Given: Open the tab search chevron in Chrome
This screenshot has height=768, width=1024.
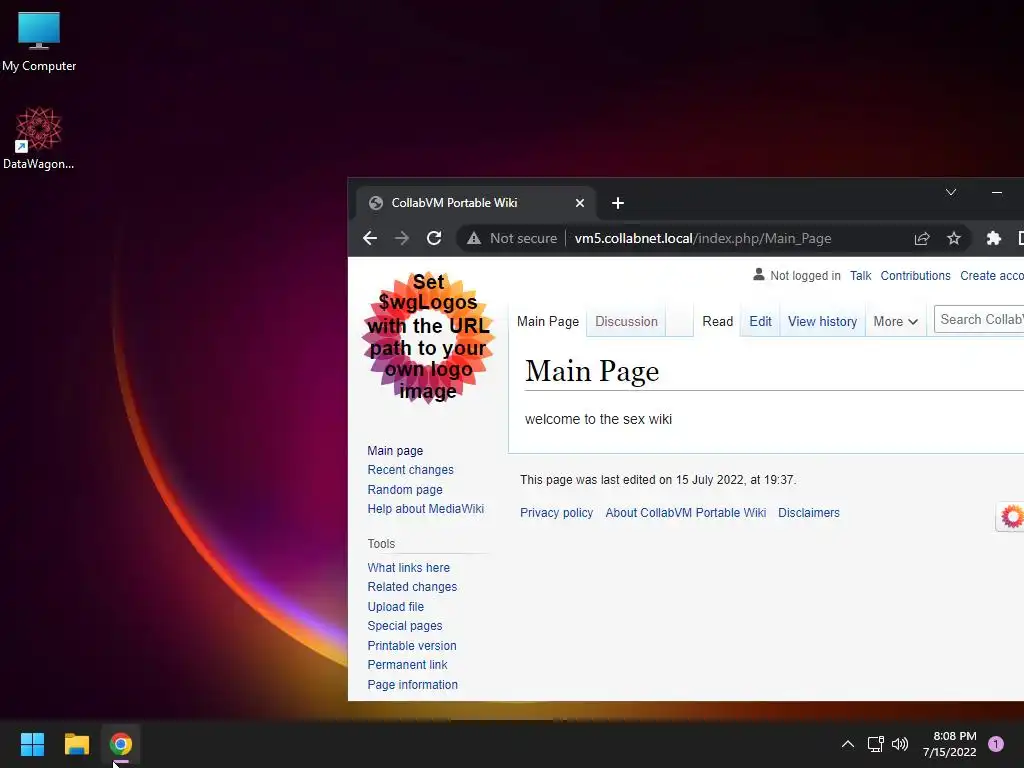Looking at the screenshot, I should (x=951, y=192).
